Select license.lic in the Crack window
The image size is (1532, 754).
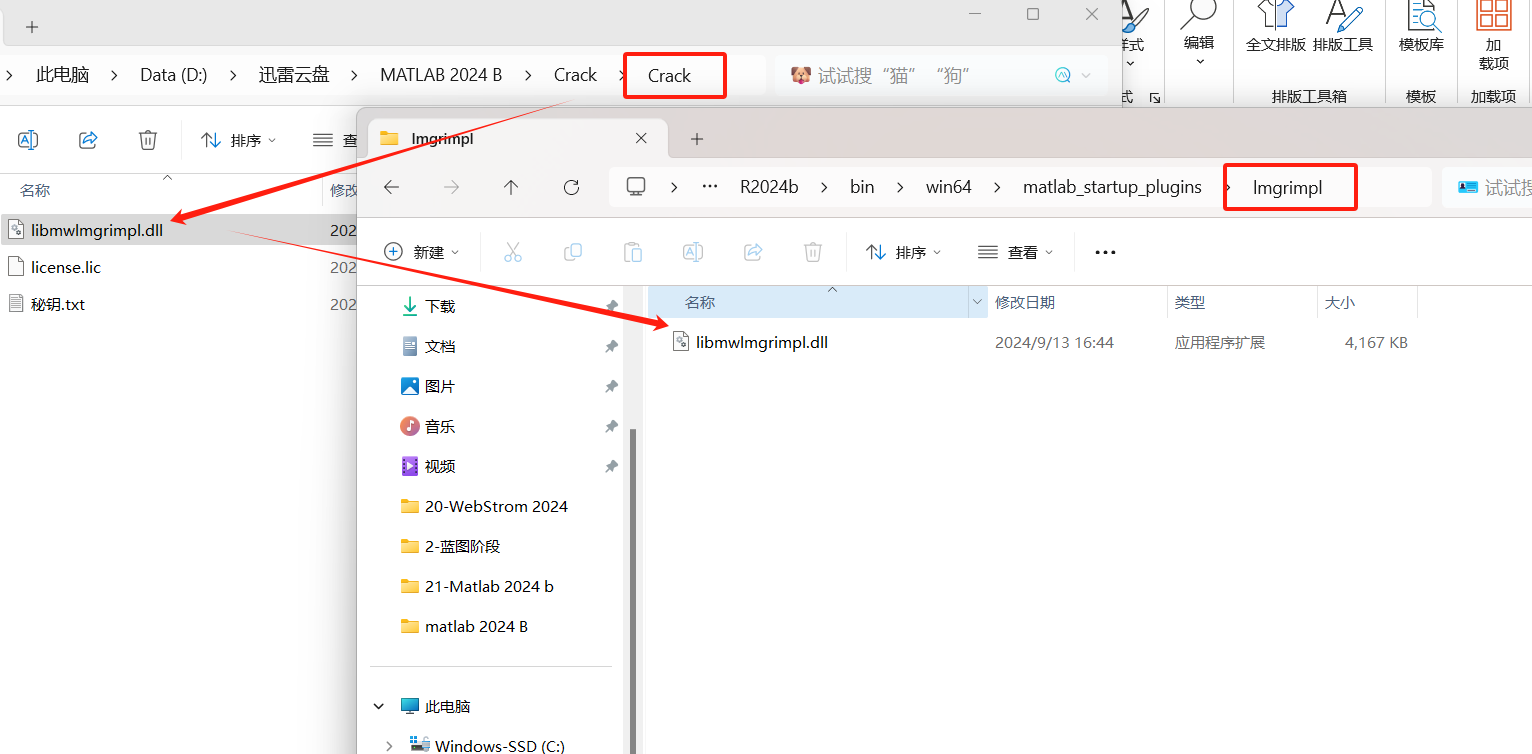click(x=66, y=267)
